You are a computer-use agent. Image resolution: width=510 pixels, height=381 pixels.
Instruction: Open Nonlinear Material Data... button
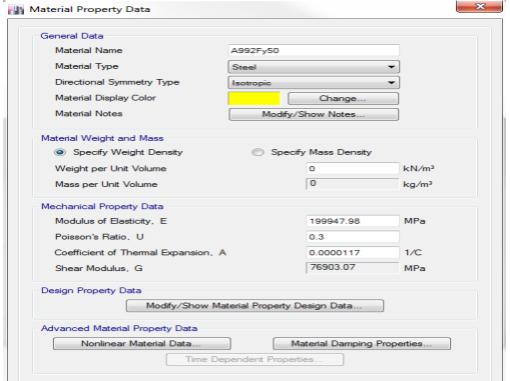[142, 344]
